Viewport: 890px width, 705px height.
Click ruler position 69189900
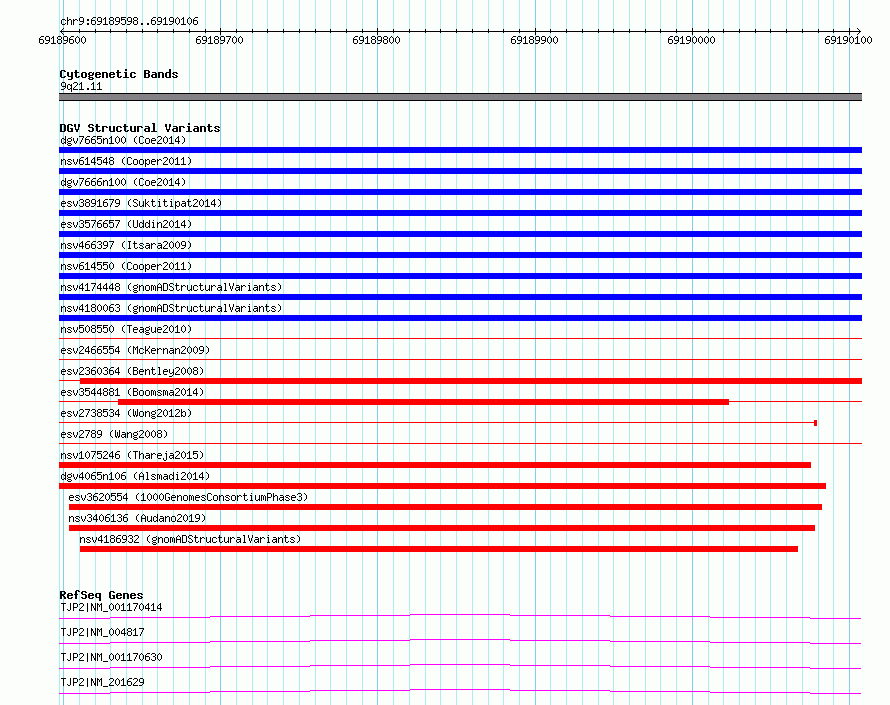click(534, 40)
